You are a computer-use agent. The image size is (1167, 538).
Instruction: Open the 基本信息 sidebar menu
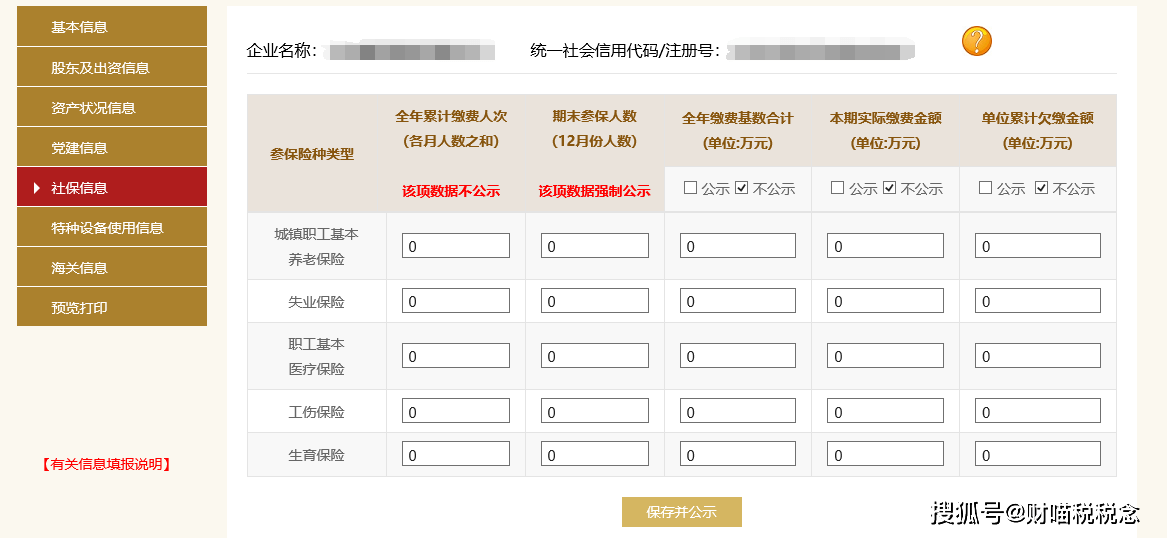click(112, 27)
